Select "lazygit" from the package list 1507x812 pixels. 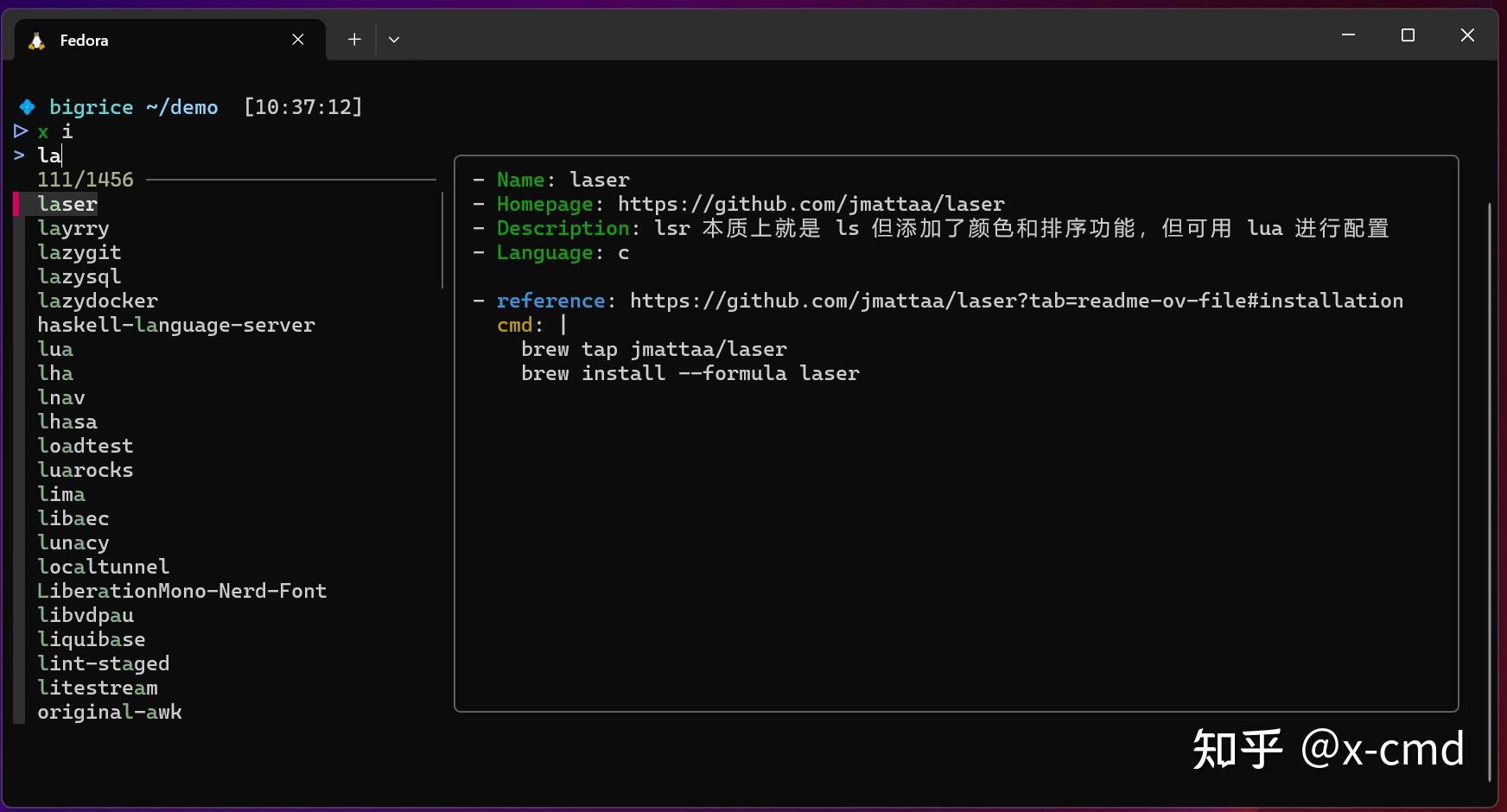(x=79, y=252)
